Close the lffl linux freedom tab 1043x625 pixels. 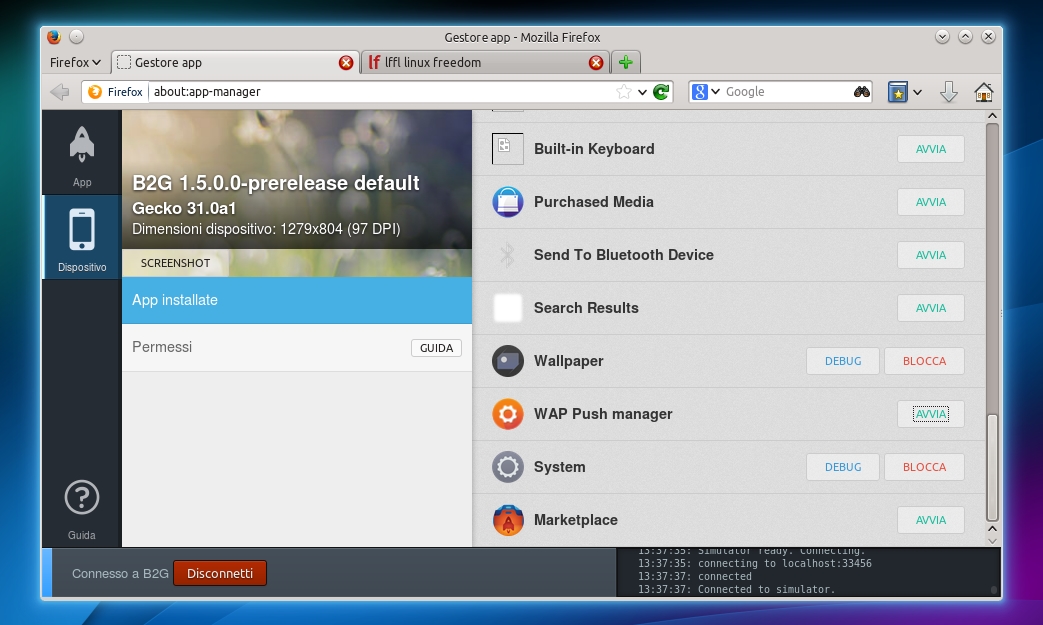pos(596,62)
